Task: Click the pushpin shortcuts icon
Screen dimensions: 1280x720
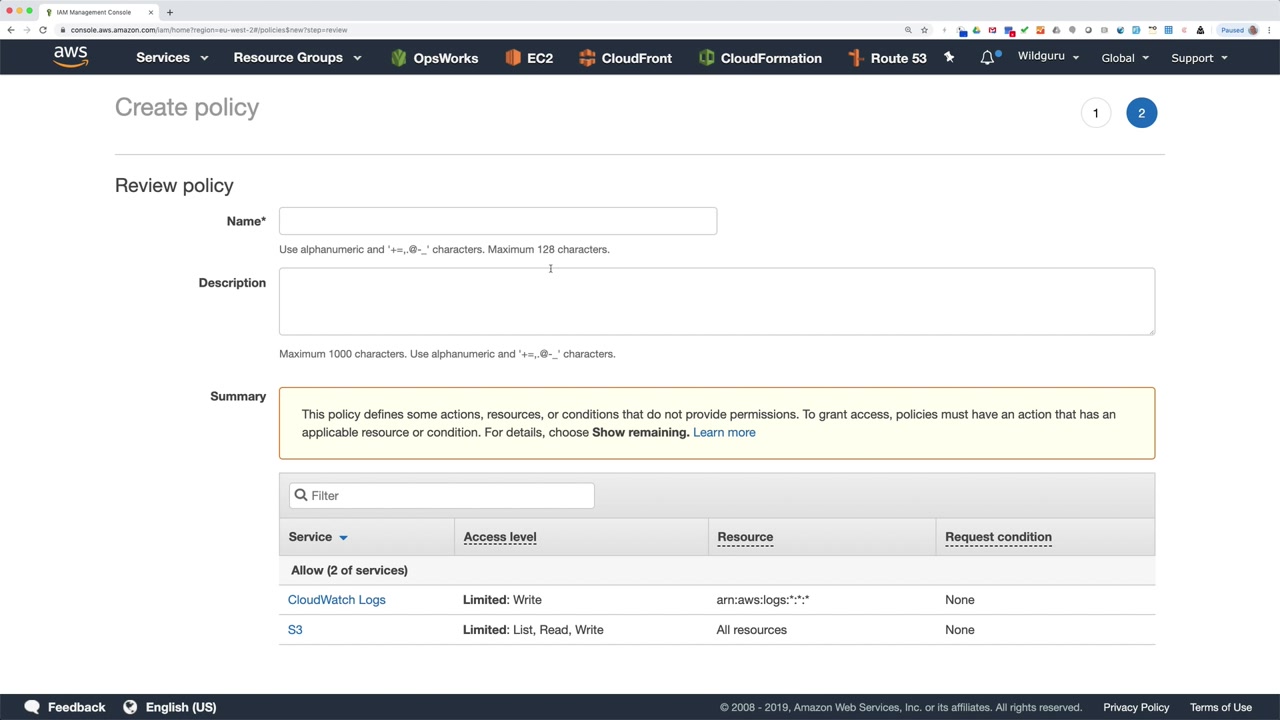Action: click(x=949, y=58)
